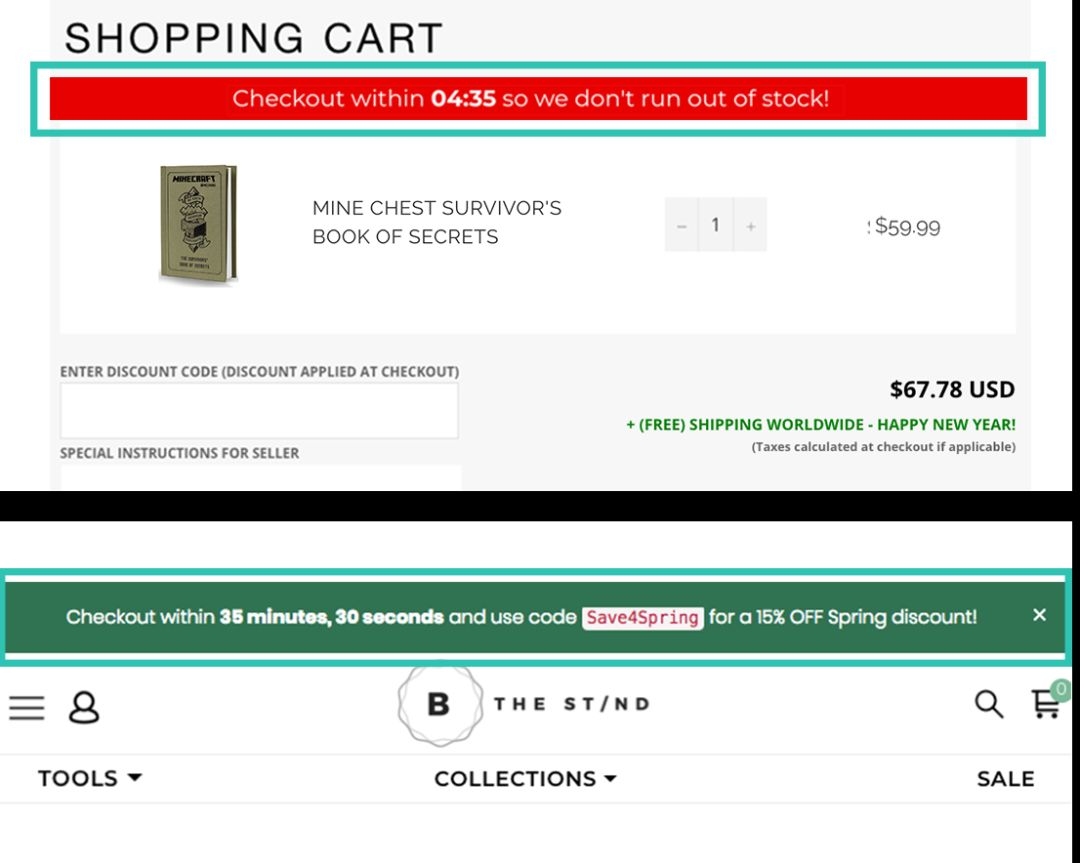Click the special instructions text box

(260, 478)
